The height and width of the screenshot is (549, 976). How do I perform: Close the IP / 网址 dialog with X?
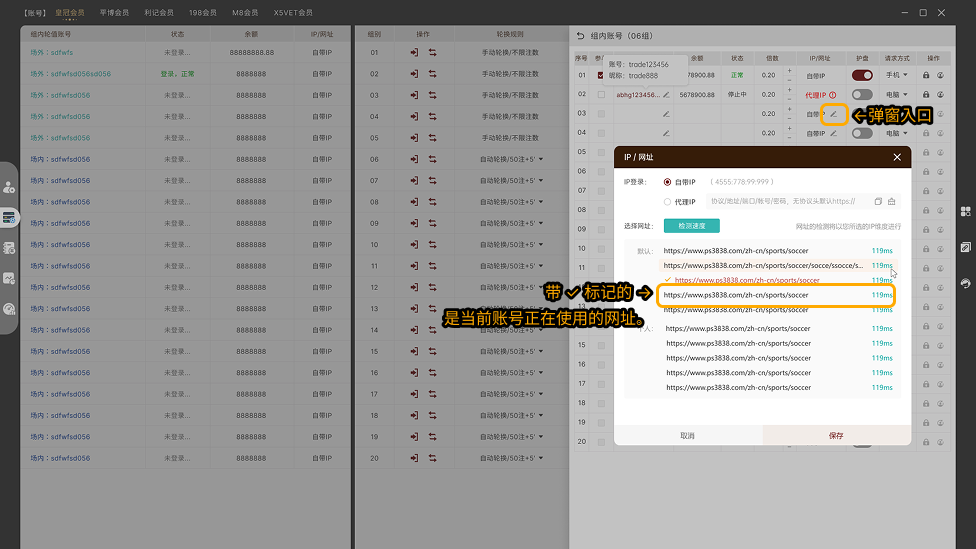(897, 157)
